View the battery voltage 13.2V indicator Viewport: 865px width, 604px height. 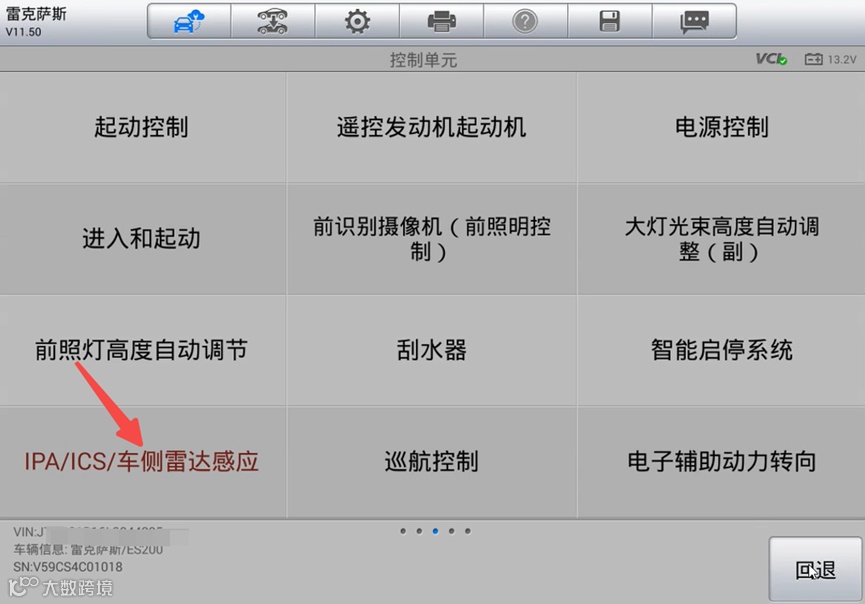click(x=830, y=59)
